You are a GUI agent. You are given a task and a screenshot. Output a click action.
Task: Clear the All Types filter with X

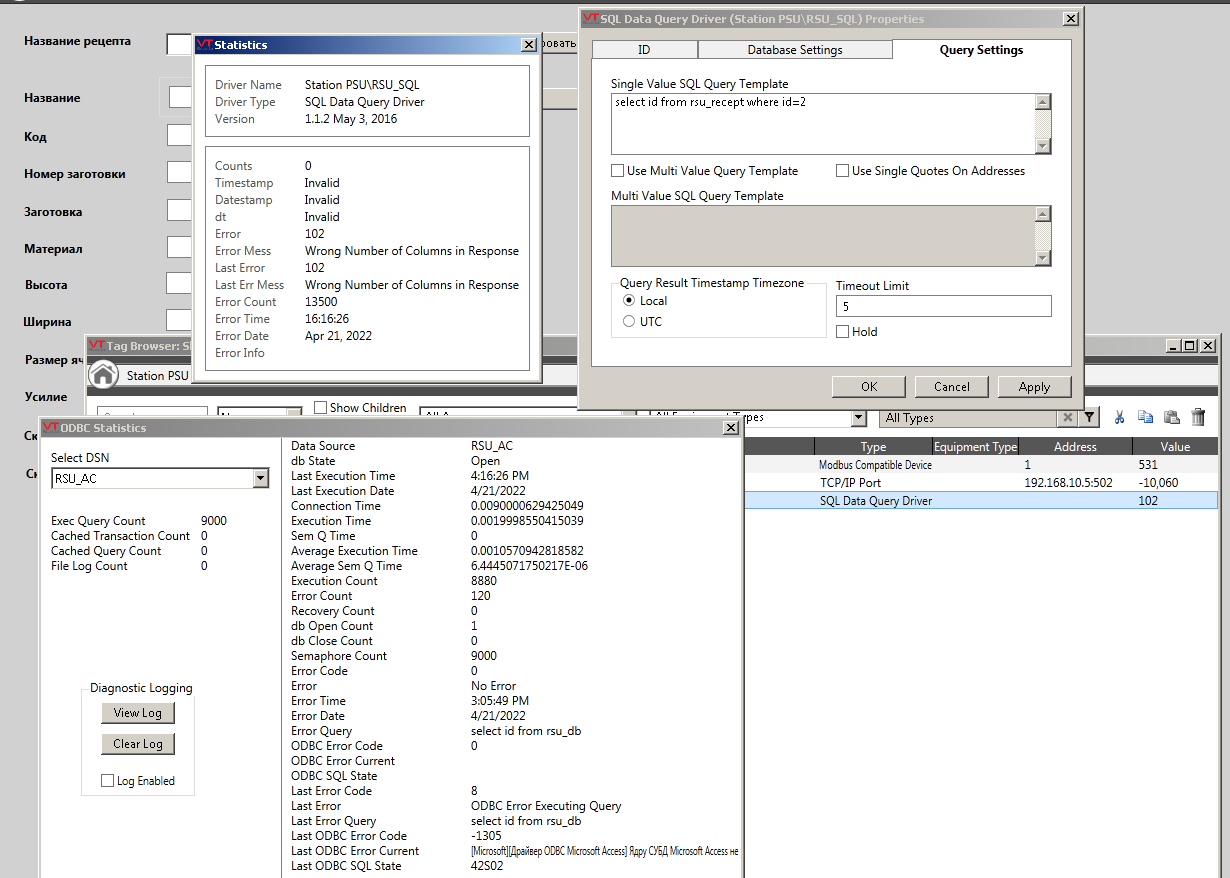(x=1068, y=418)
